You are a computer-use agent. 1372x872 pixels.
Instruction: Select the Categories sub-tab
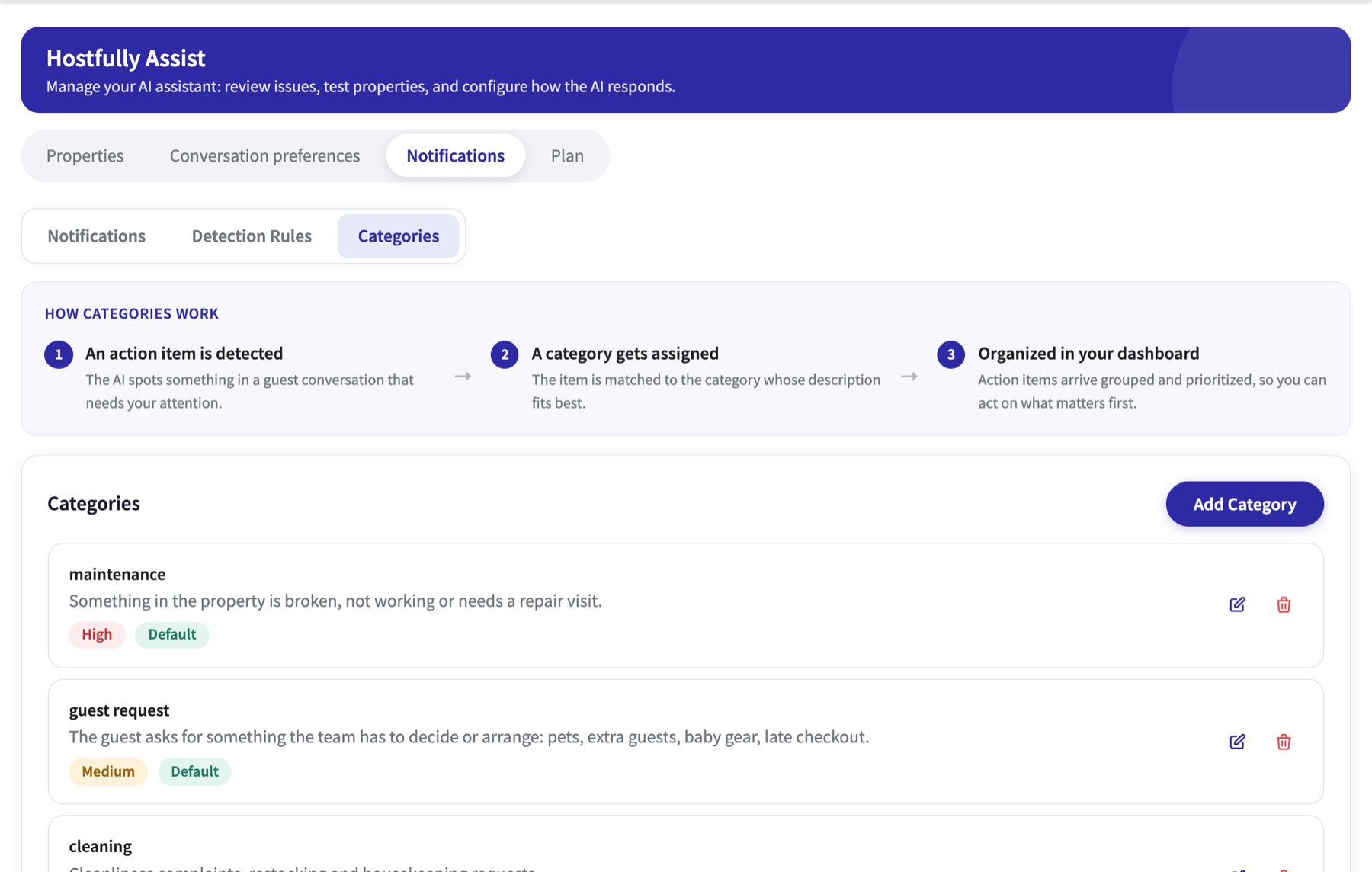coord(398,236)
